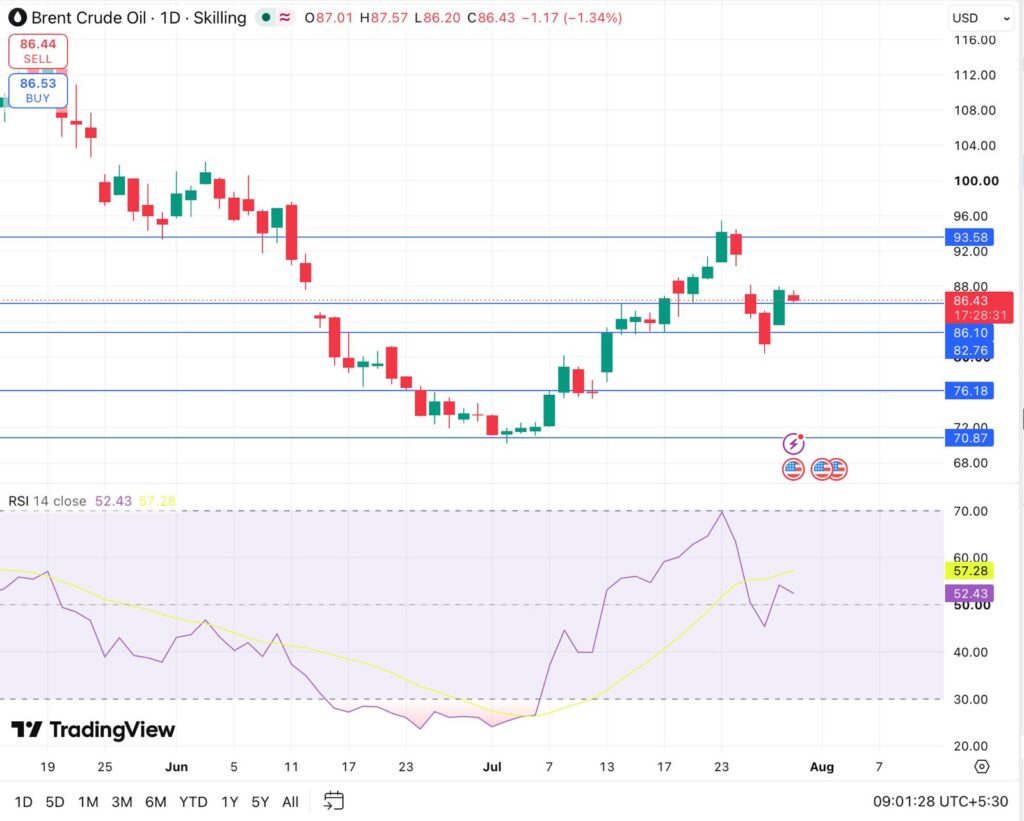The width and height of the screenshot is (1024, 821).
Task: Click the Jul date axis label
Action: 492,767
